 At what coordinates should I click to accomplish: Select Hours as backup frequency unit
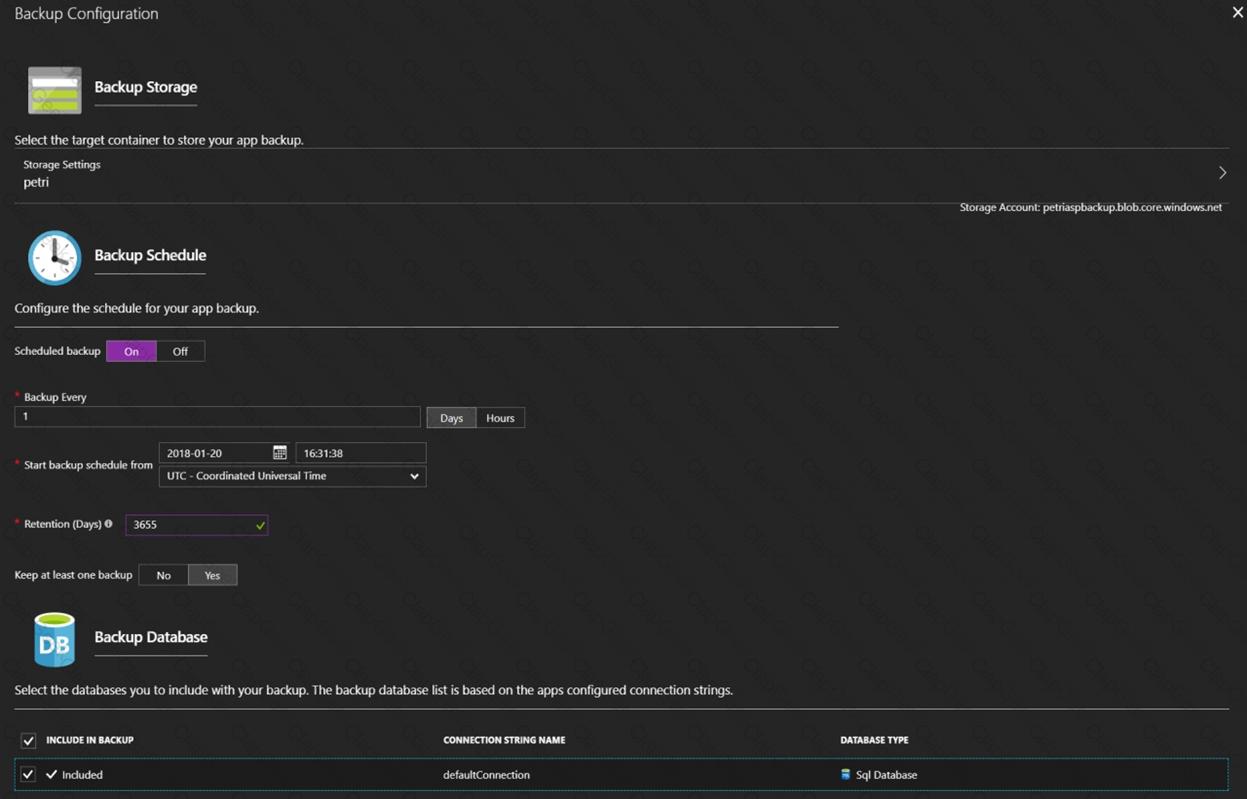[x=500, y=418]
